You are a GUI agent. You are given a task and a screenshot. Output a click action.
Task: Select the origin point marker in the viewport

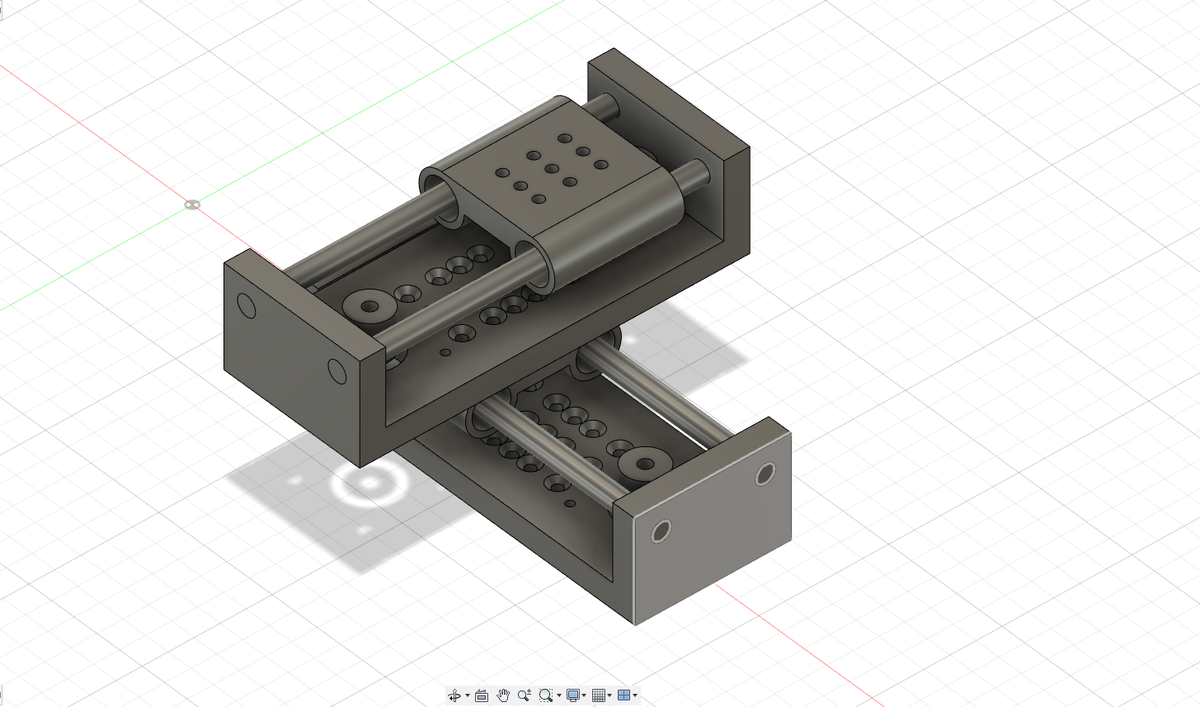[x=193, y=204]
